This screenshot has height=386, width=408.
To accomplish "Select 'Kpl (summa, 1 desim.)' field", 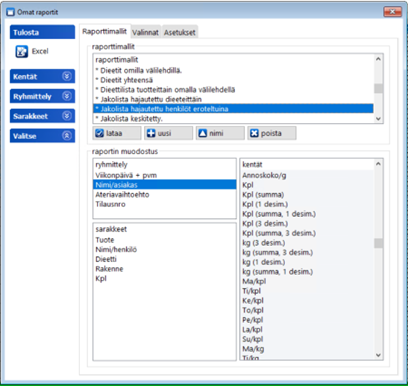I will [307, 214].
